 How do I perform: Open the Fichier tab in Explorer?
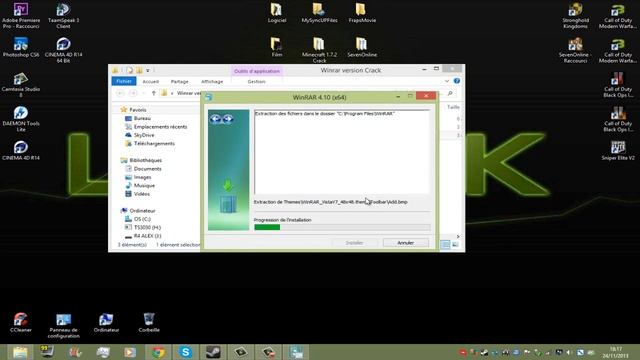(124, 81)
